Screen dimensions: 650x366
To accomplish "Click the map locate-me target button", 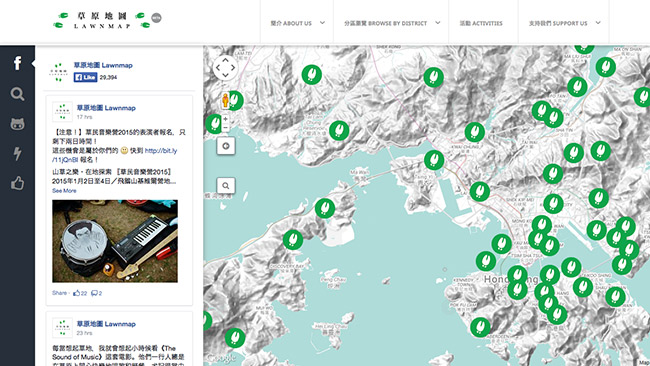I will point(226,146).
